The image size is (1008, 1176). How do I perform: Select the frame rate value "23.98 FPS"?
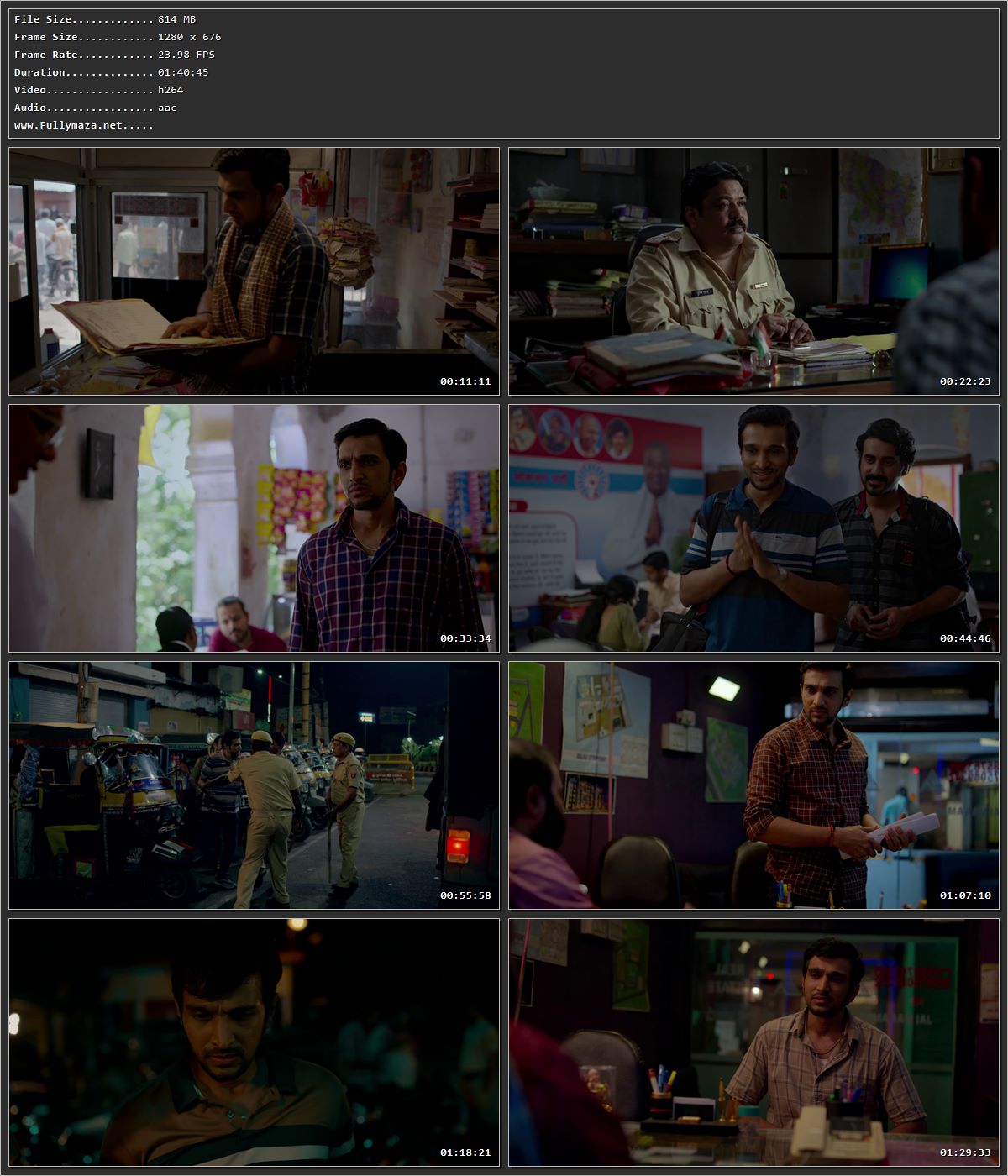(x=186, y=55)
